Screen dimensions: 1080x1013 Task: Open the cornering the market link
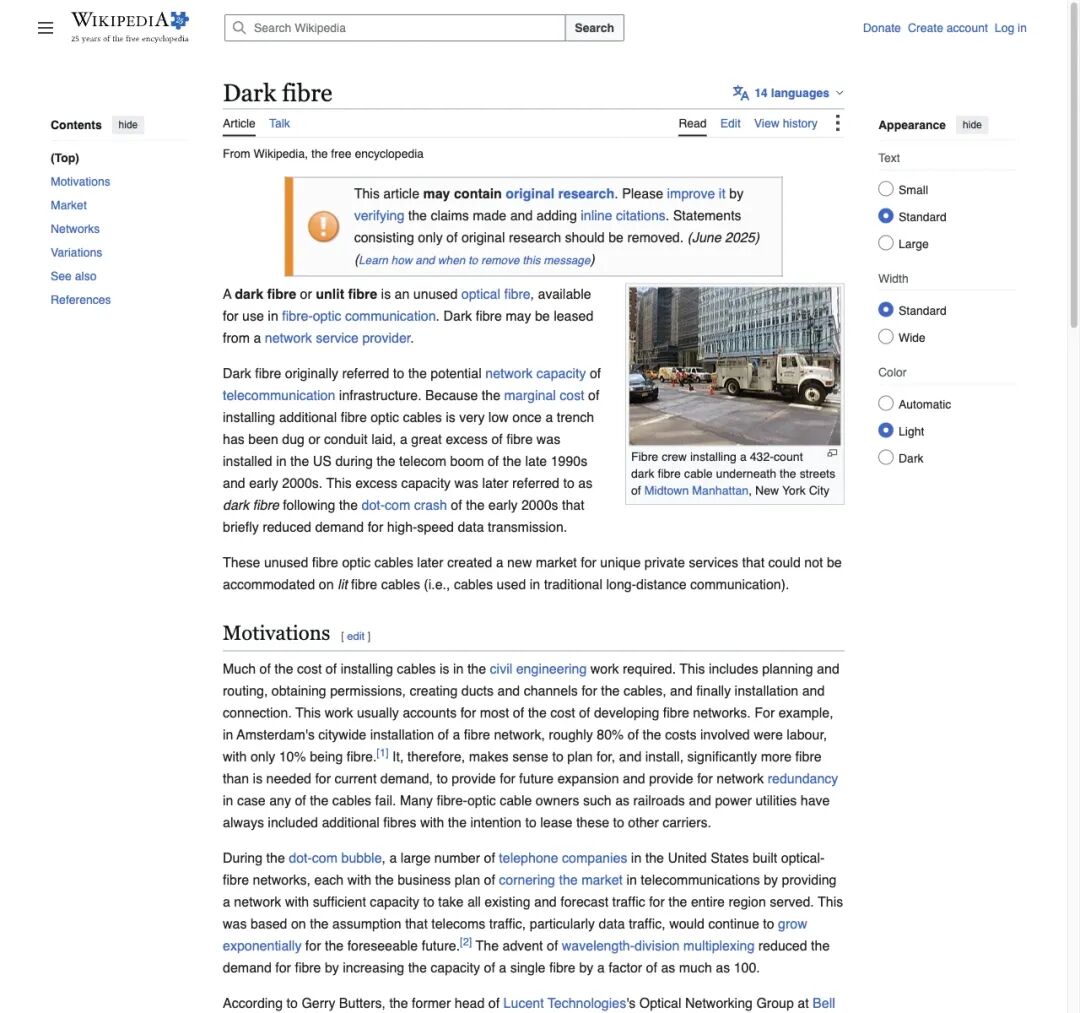tap(560, 880)
